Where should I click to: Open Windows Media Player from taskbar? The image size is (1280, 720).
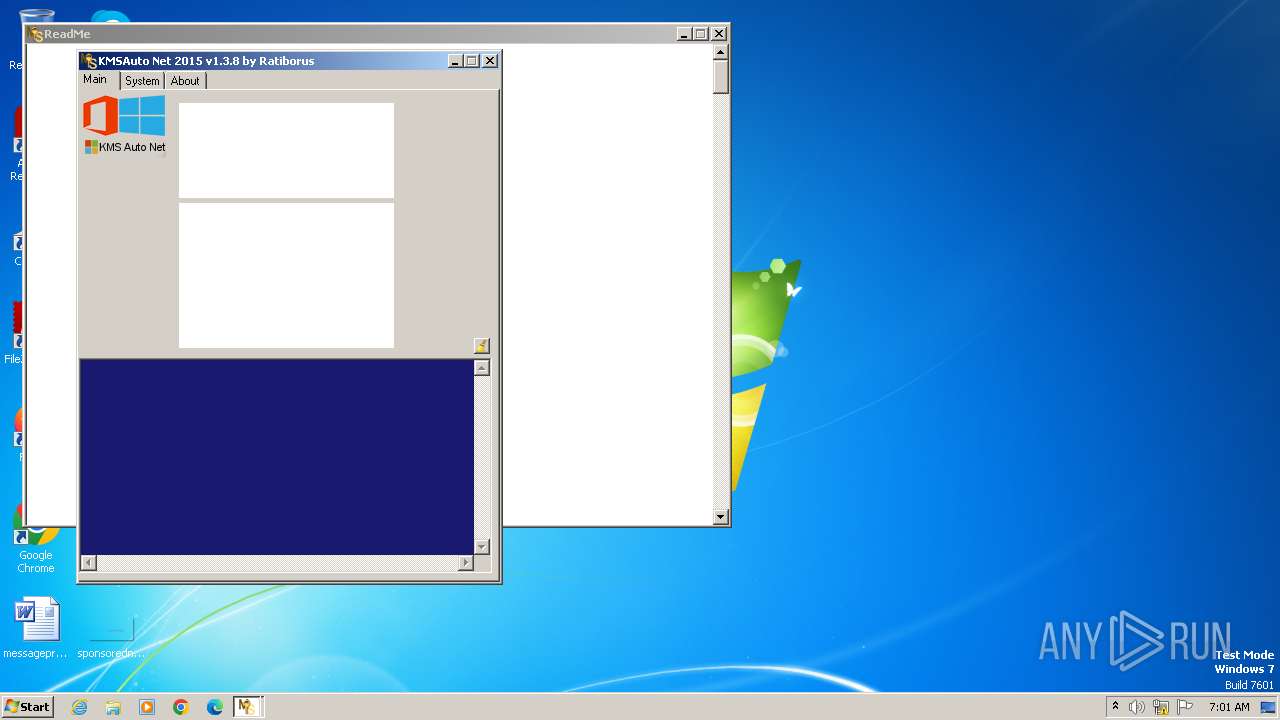pos(147,707)
